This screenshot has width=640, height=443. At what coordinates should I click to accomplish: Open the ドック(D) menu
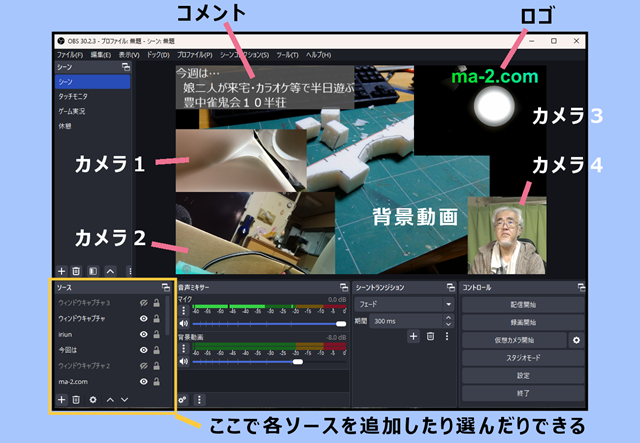click(158, 55)
